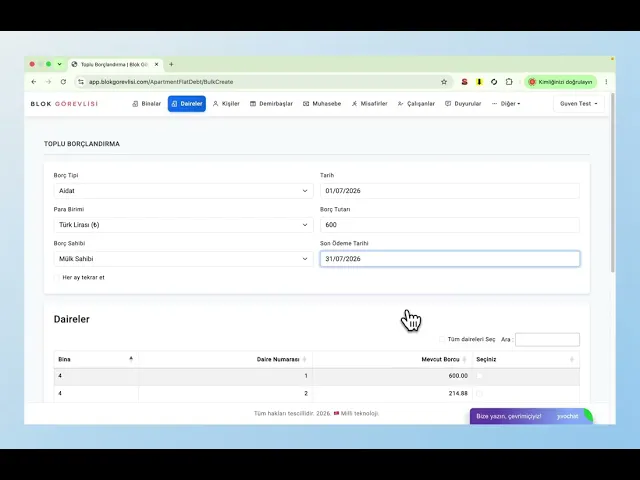Click the circular sync extension icon
The height and width of the screenshot is (480, 640).
tap(494, 82)
